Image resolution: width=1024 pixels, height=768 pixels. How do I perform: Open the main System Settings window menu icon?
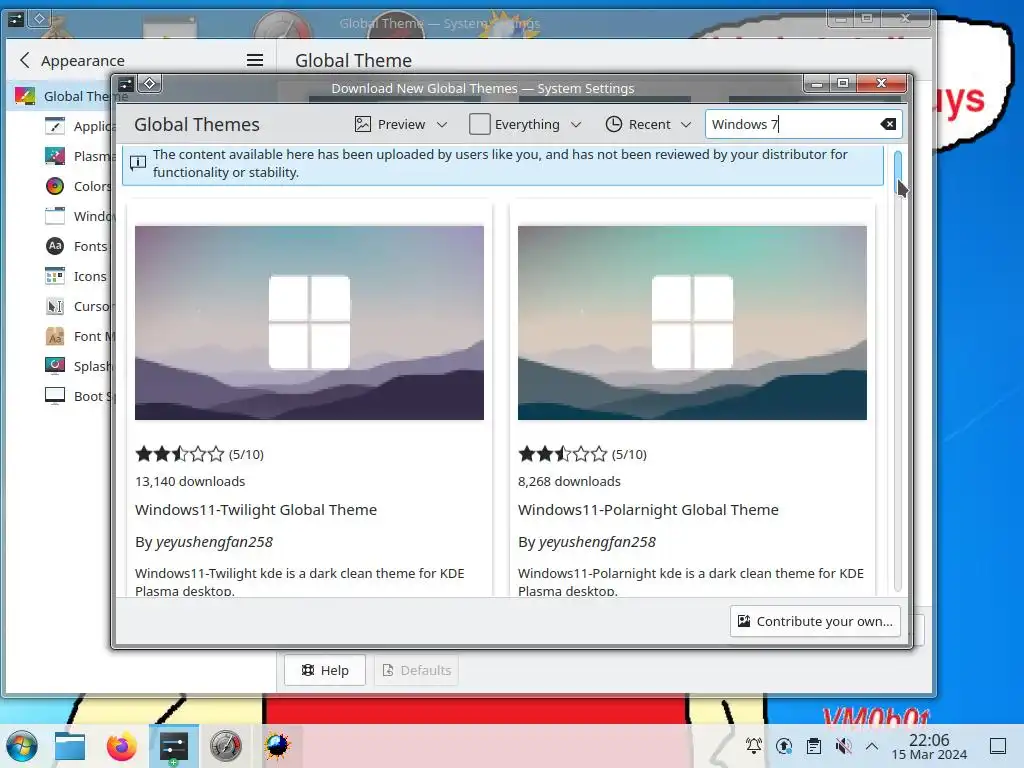pyautogui.click(x=16, y=20)
